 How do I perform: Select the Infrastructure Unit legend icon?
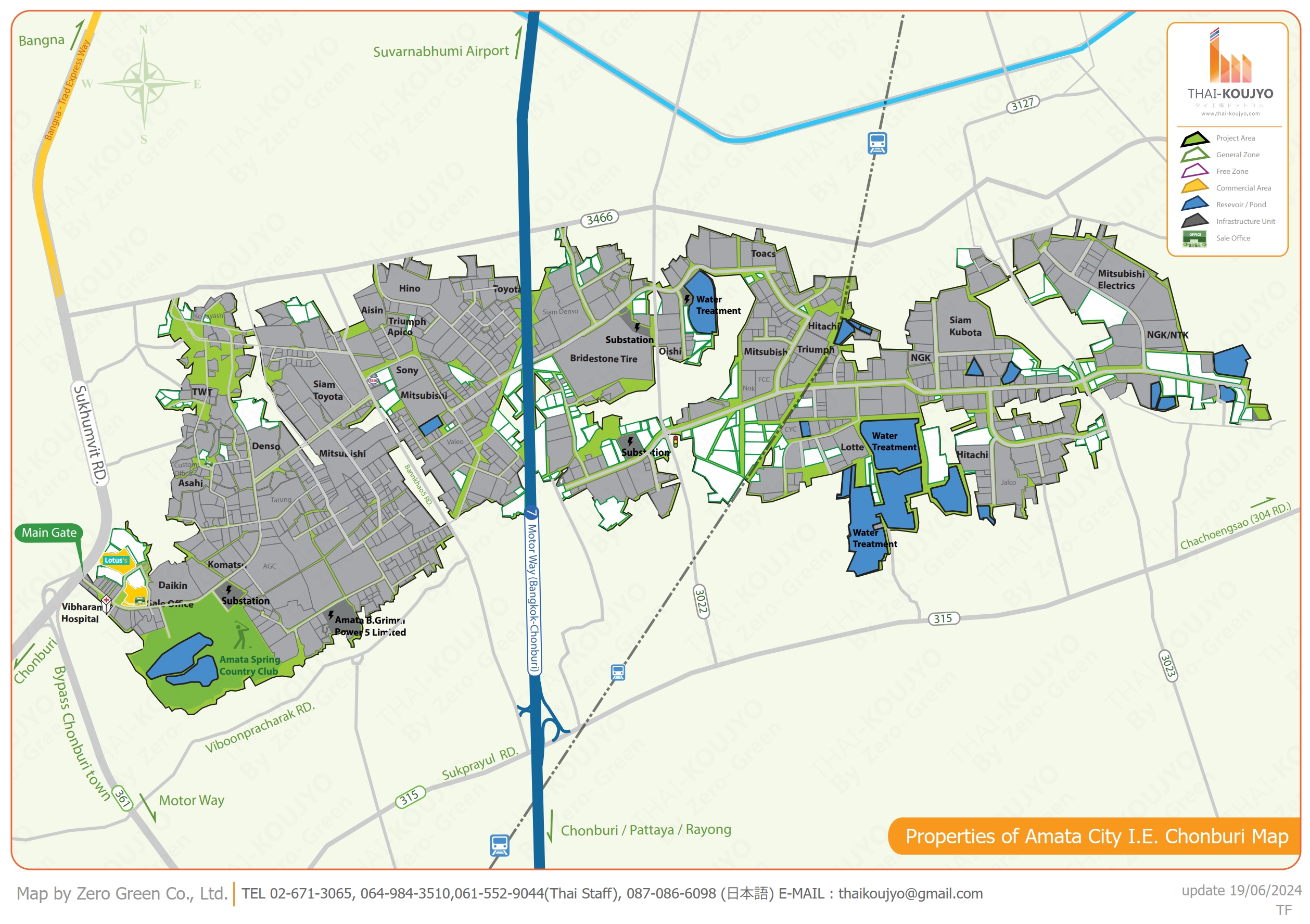(x=1195, y=221)
